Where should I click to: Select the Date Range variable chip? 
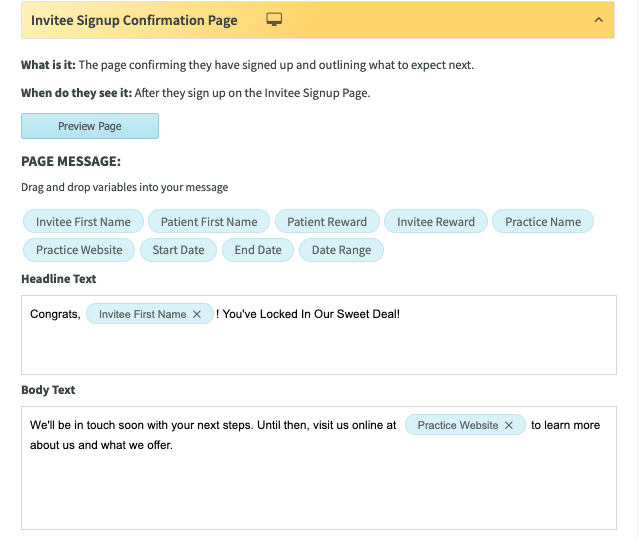point(341,250)
